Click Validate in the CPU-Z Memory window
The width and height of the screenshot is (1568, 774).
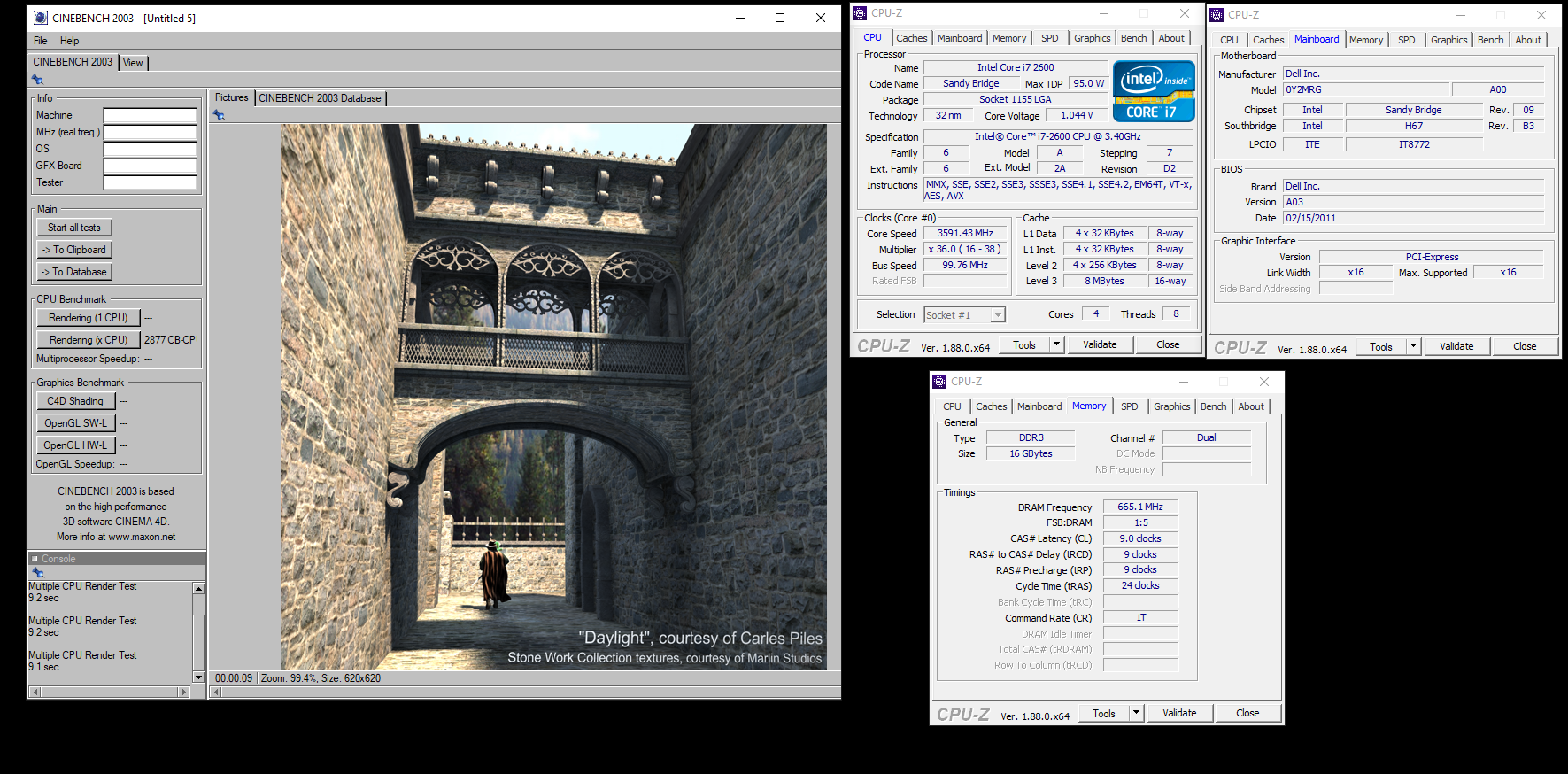1179,713
